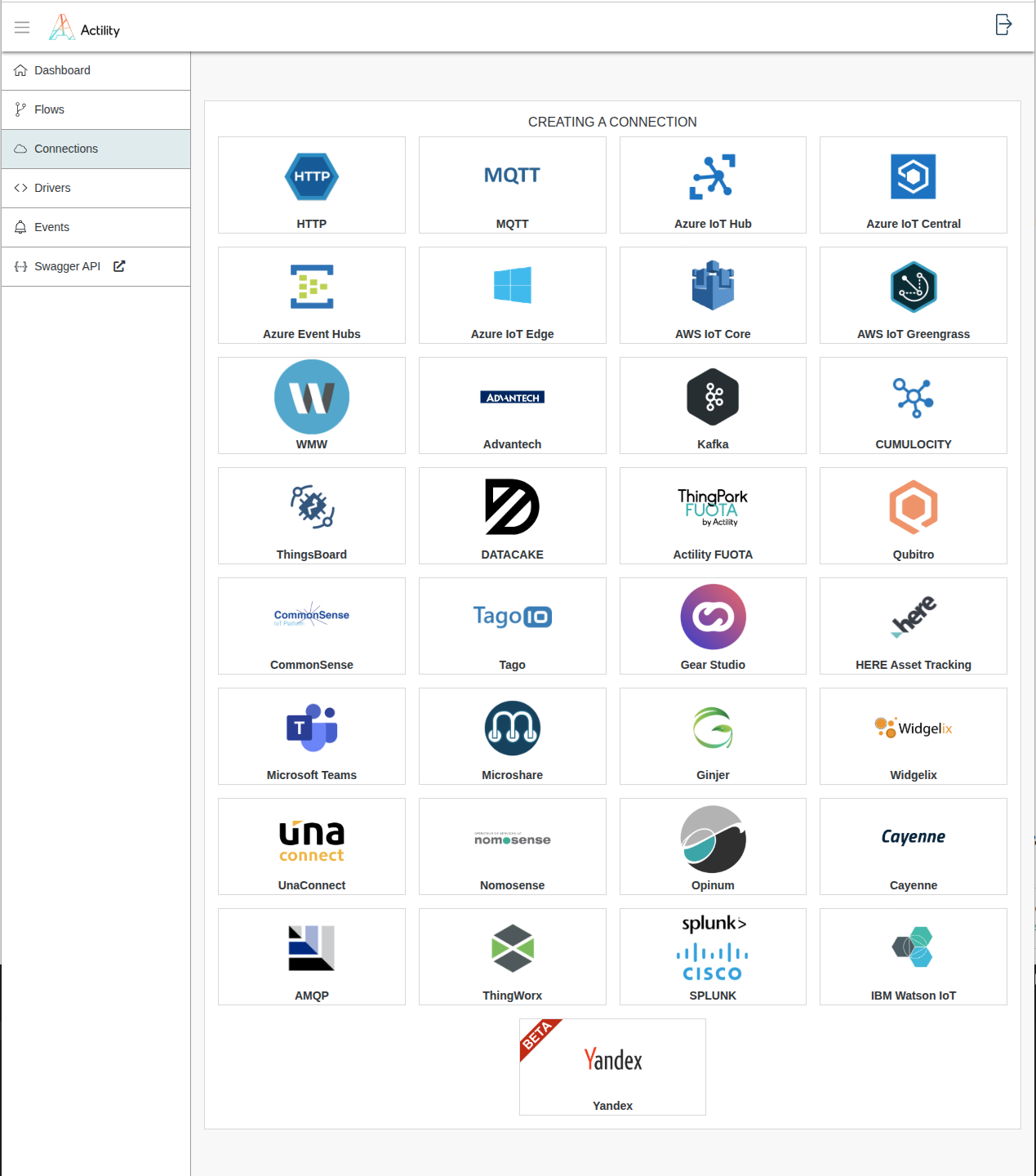
Task: Click the UnaConnect logo
Action: (x=312, y=841)
